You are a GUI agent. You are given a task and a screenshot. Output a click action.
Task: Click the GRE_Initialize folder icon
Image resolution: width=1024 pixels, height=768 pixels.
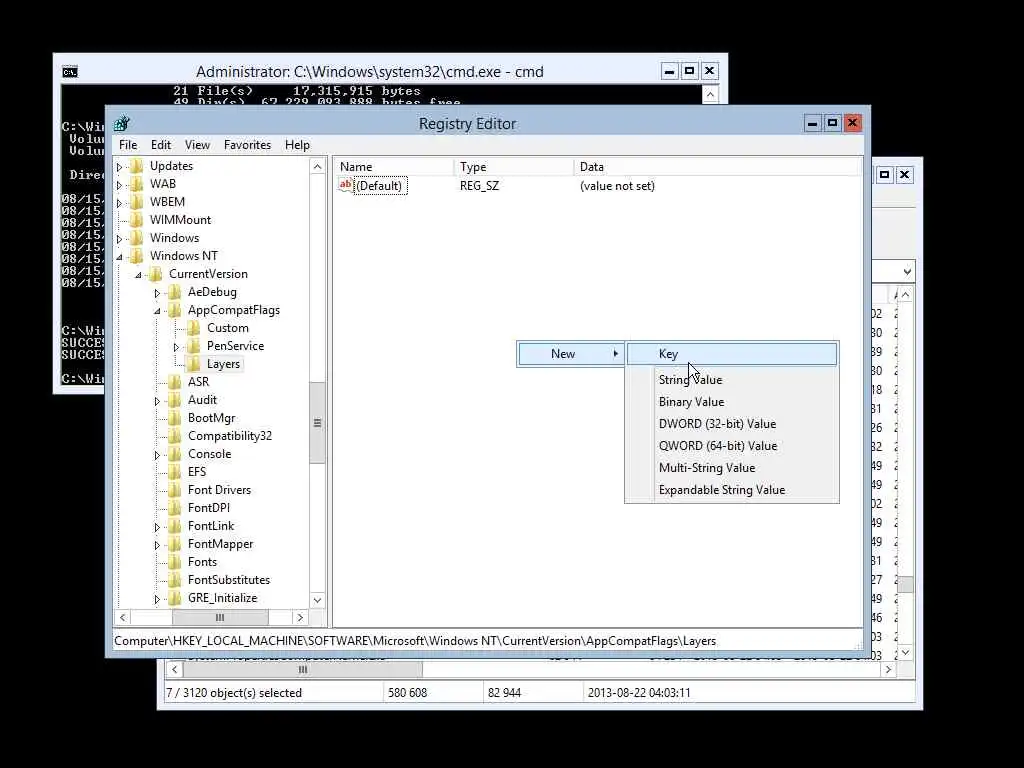pyautogui.click(x=174, y=598)
